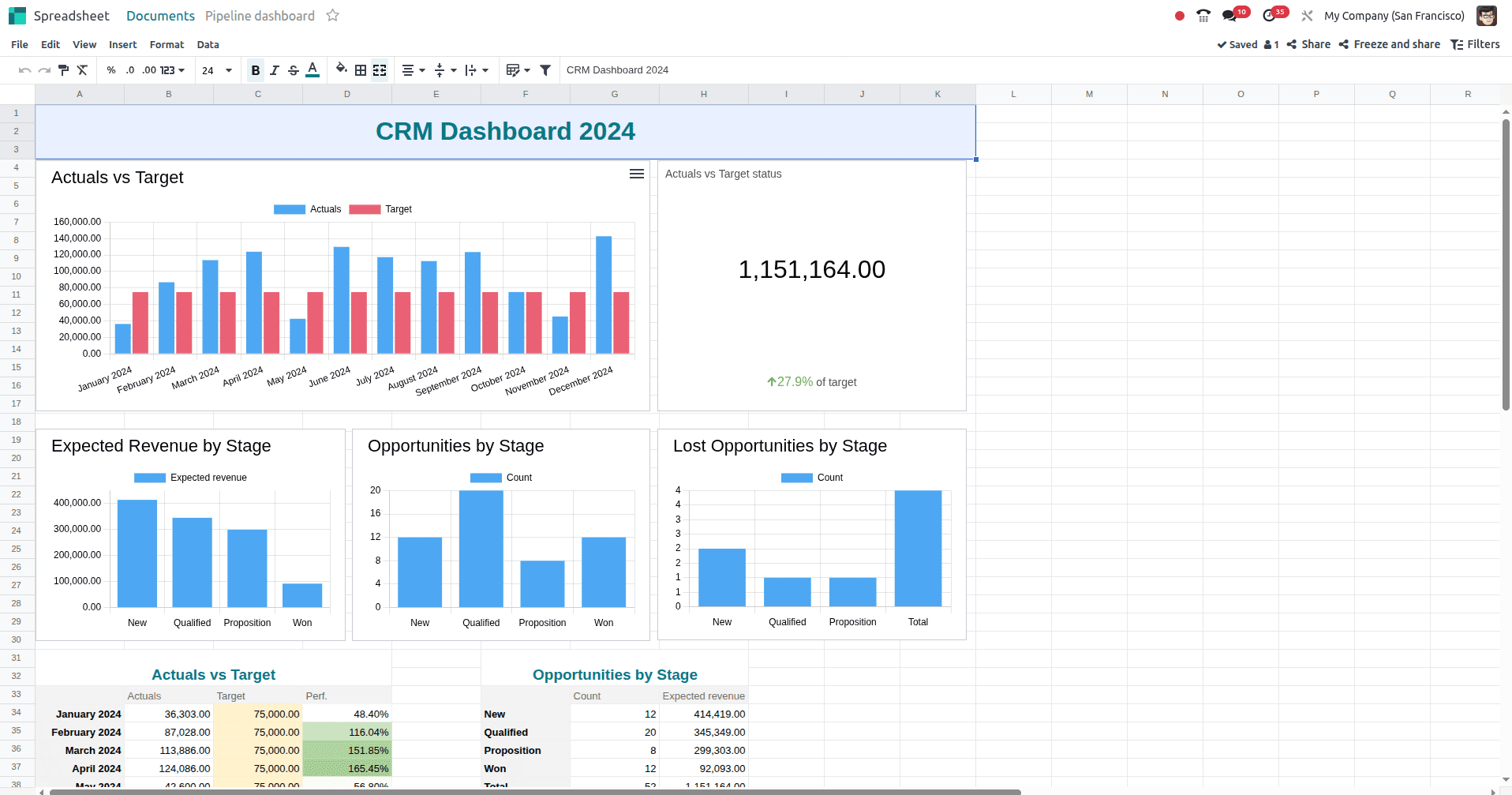Open the fill color tool
The image size is (1512, 795).
(341, 69)
